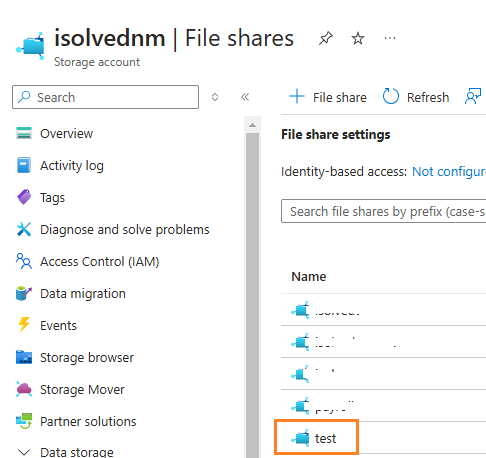This screenshot has width=486, height=458.
Task: Click the Overview icon
Action: 24,133
